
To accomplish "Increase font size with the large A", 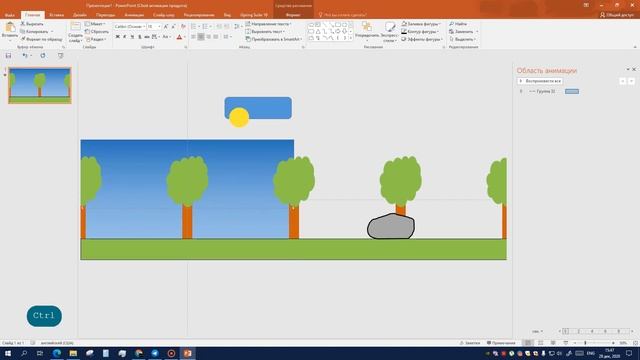I will pos(166,27).
